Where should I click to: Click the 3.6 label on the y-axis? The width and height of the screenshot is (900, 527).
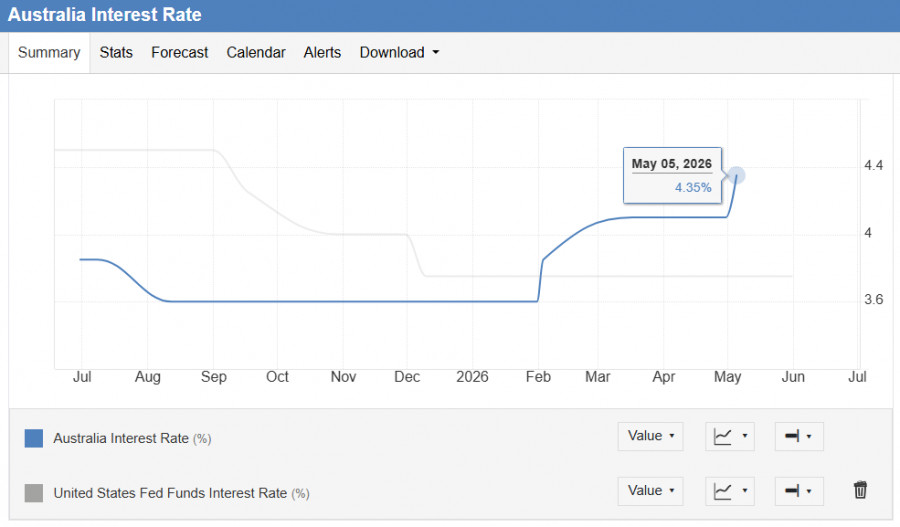[x=874, y=299]
